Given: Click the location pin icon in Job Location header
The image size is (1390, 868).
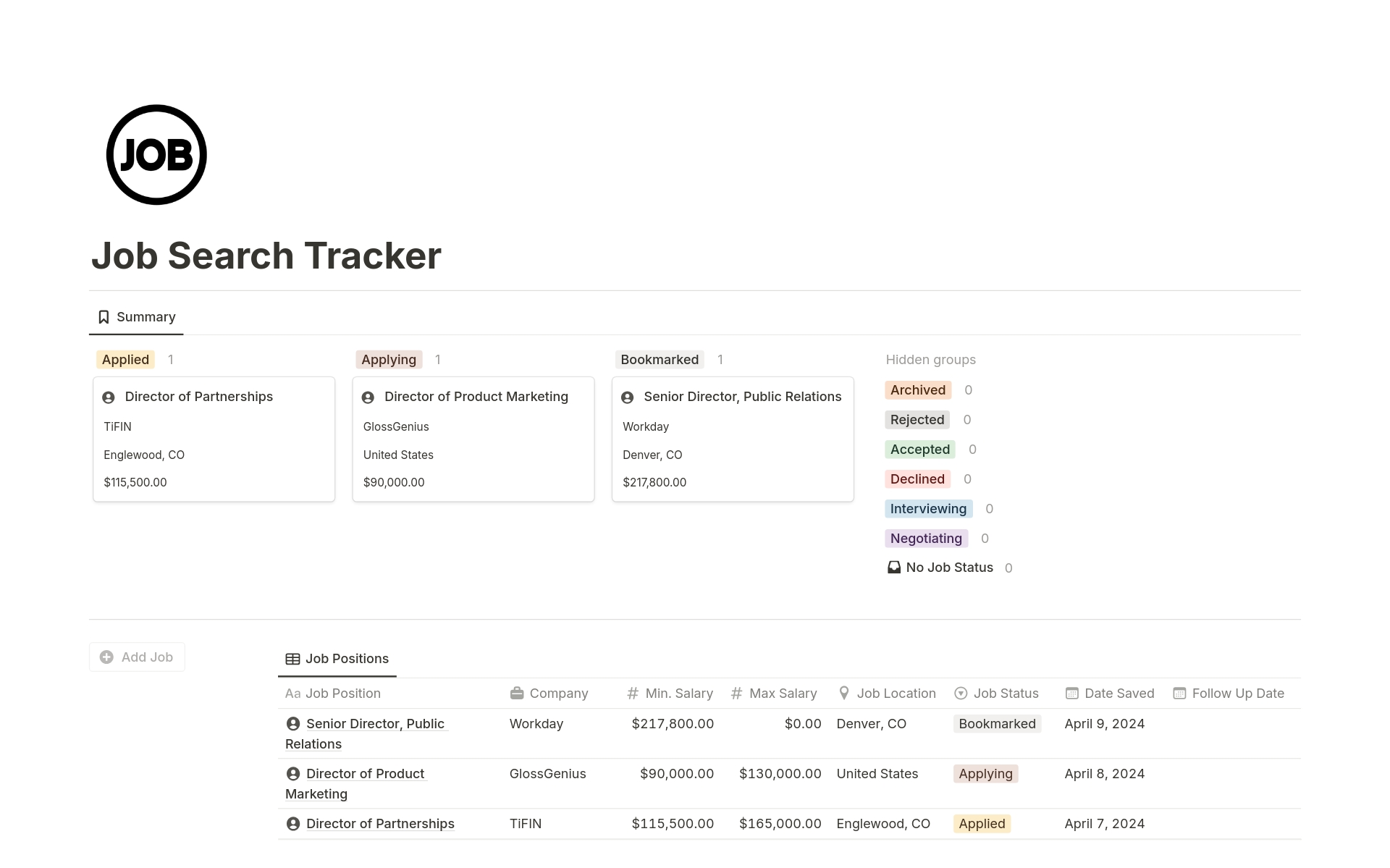Looking at the screenshot, I should [844, 694].
